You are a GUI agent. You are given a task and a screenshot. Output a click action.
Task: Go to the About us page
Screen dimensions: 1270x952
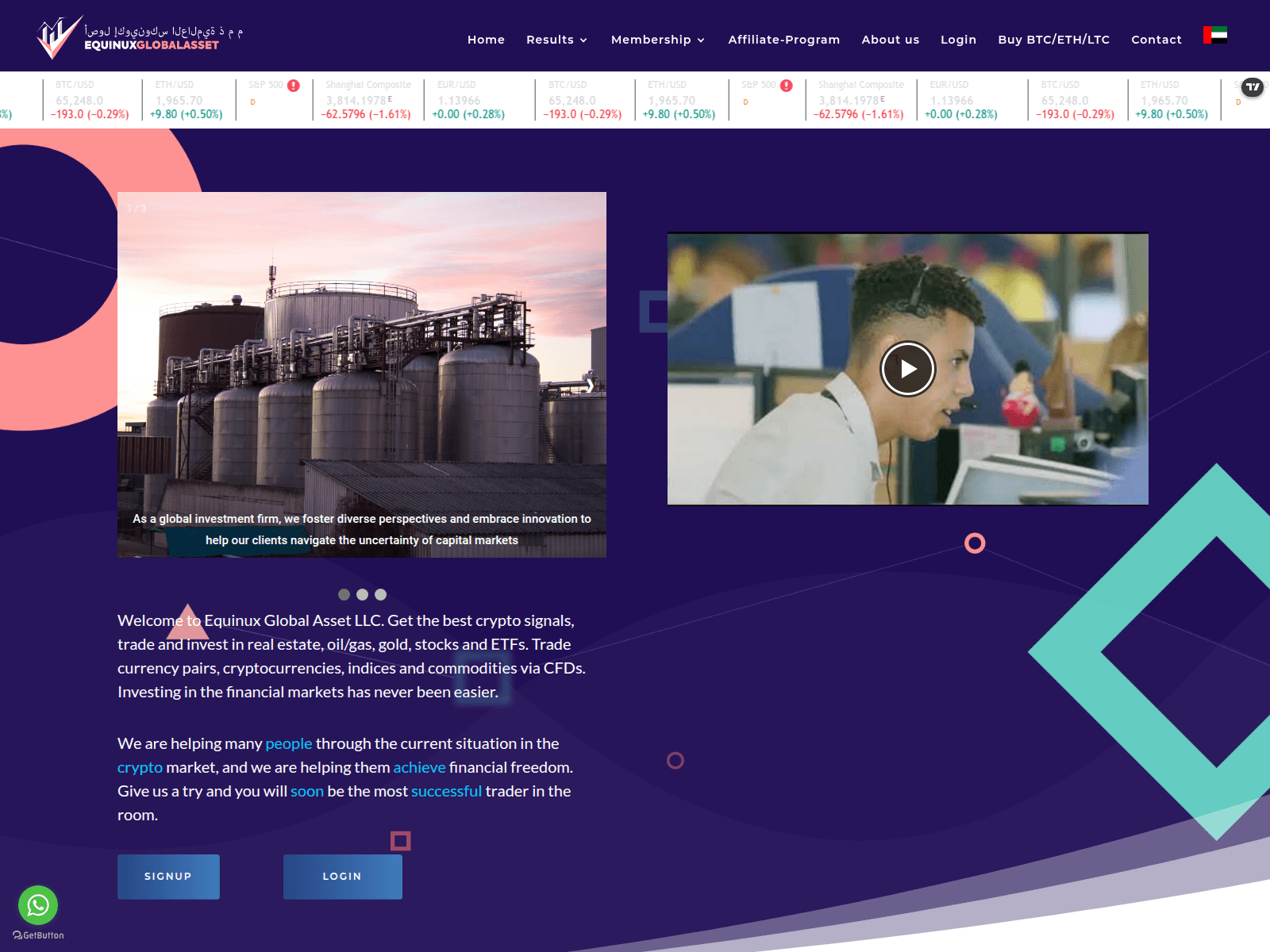pyautogui.click(x=891, y=40)
